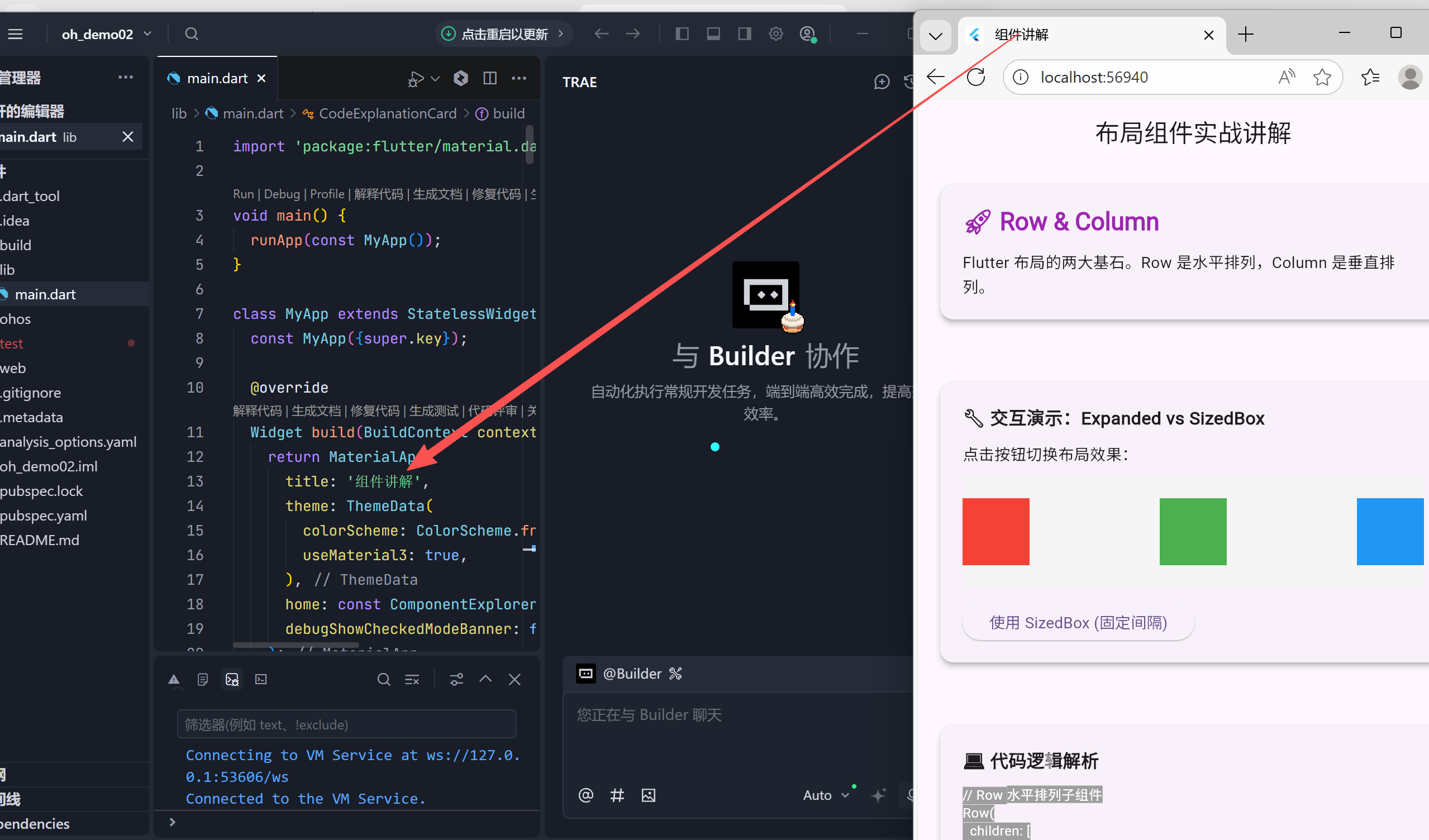
Task: Click the clear console output icon
Action: point(412,679)
